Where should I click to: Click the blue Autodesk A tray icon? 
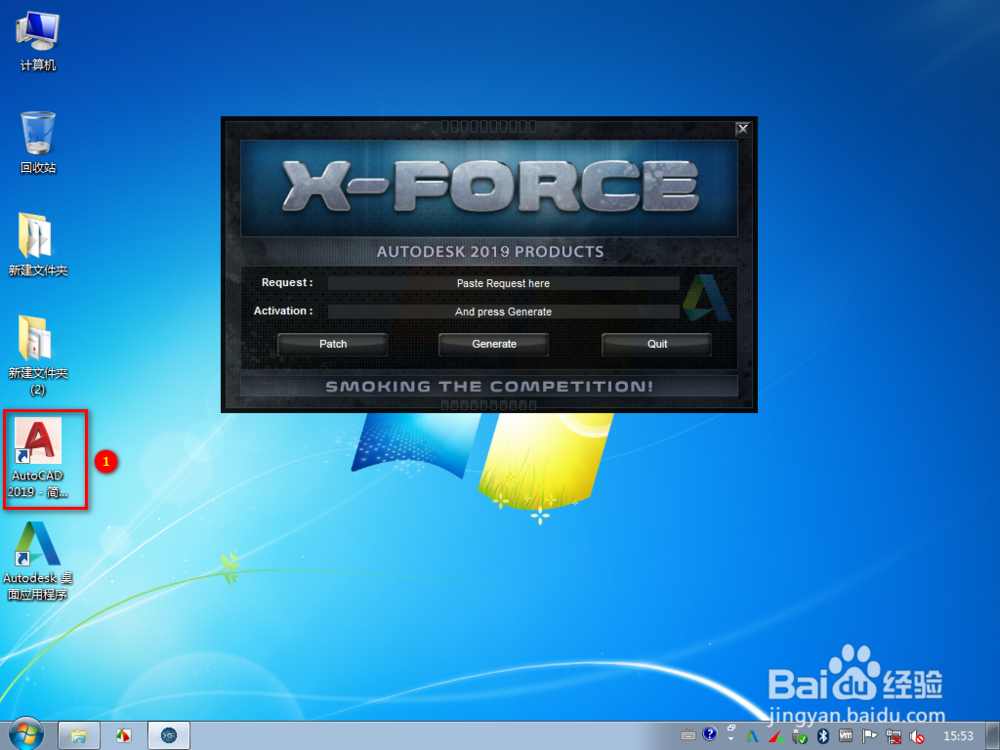(753, 737)
